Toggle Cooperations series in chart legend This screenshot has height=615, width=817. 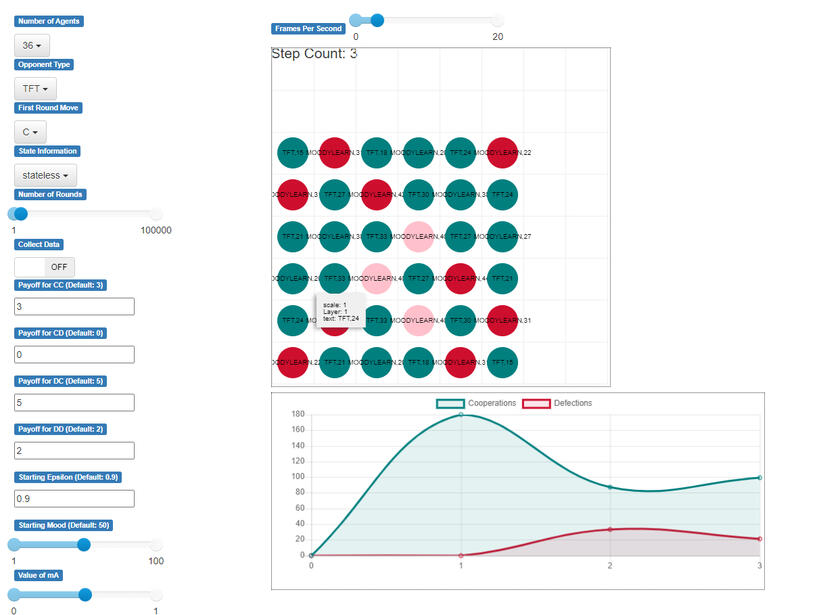point(476,403)
